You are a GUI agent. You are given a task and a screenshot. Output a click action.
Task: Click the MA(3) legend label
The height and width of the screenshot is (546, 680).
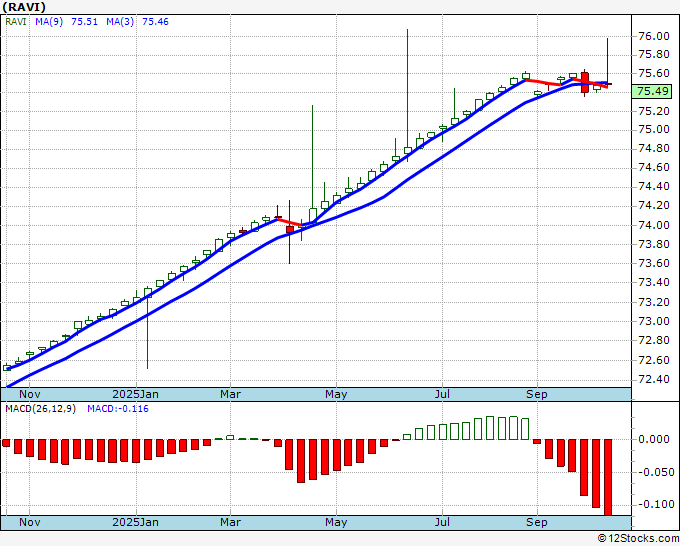[120, 22]
